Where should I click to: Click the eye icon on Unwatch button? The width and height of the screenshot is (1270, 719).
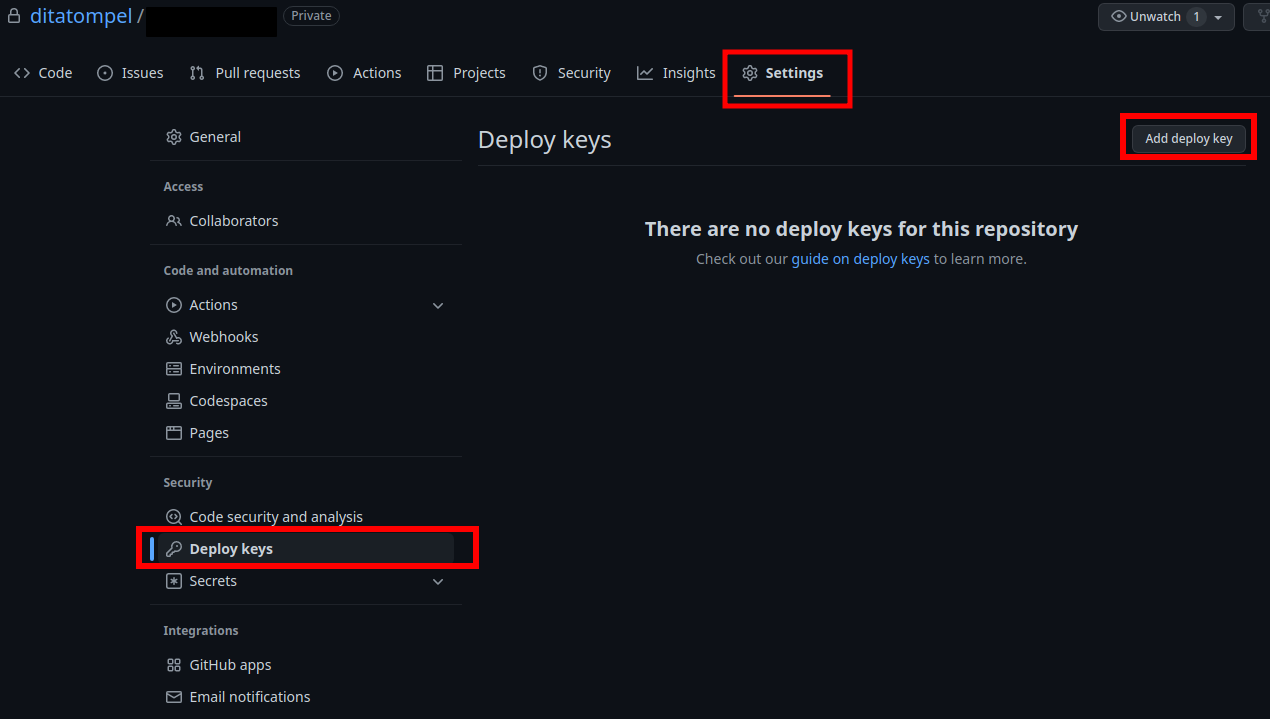(1119, 17)
